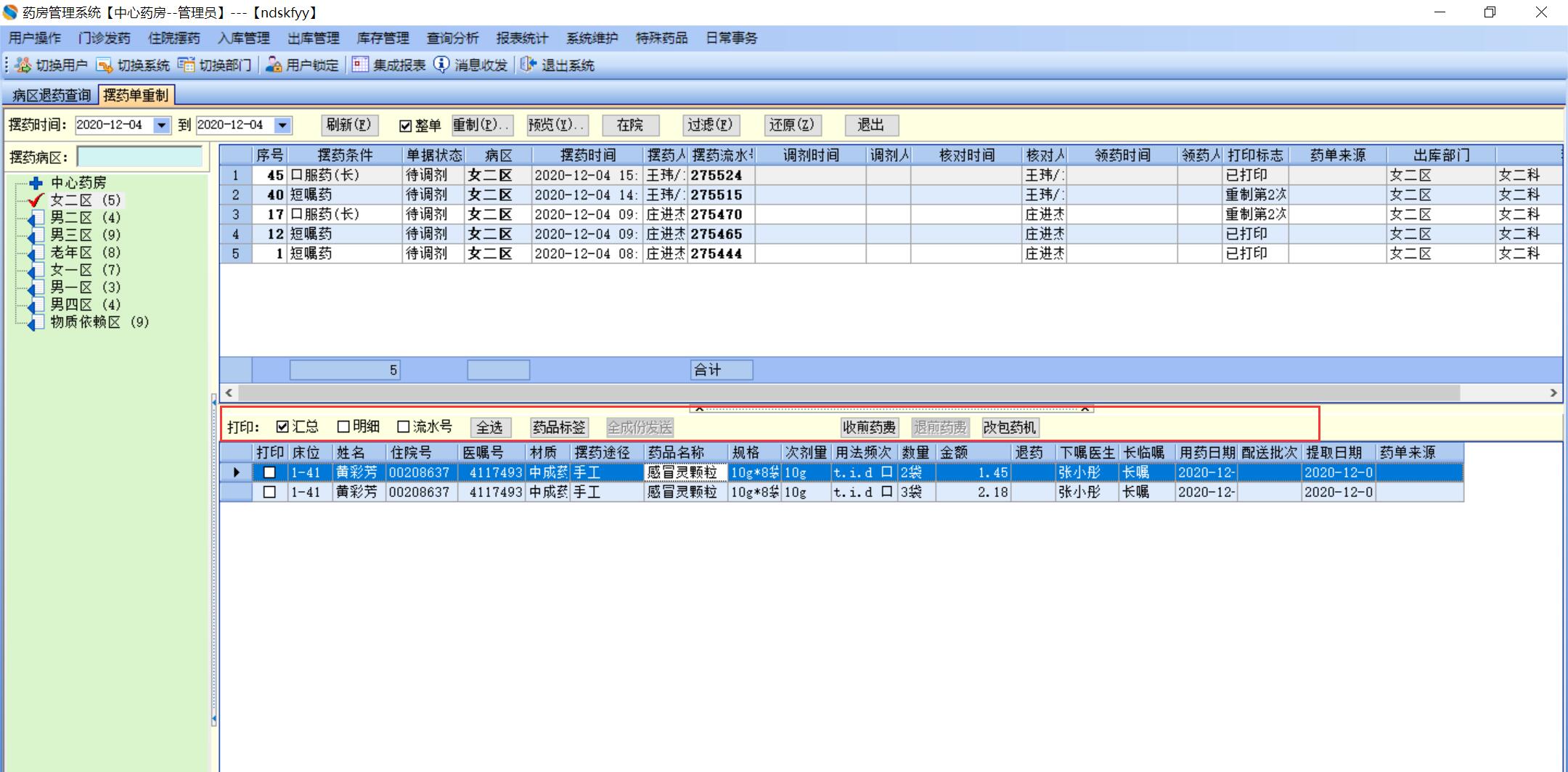Viewport: 1568px width, 772px height.
Task: Click the 还原(Z) button
Action: [791, 126]
